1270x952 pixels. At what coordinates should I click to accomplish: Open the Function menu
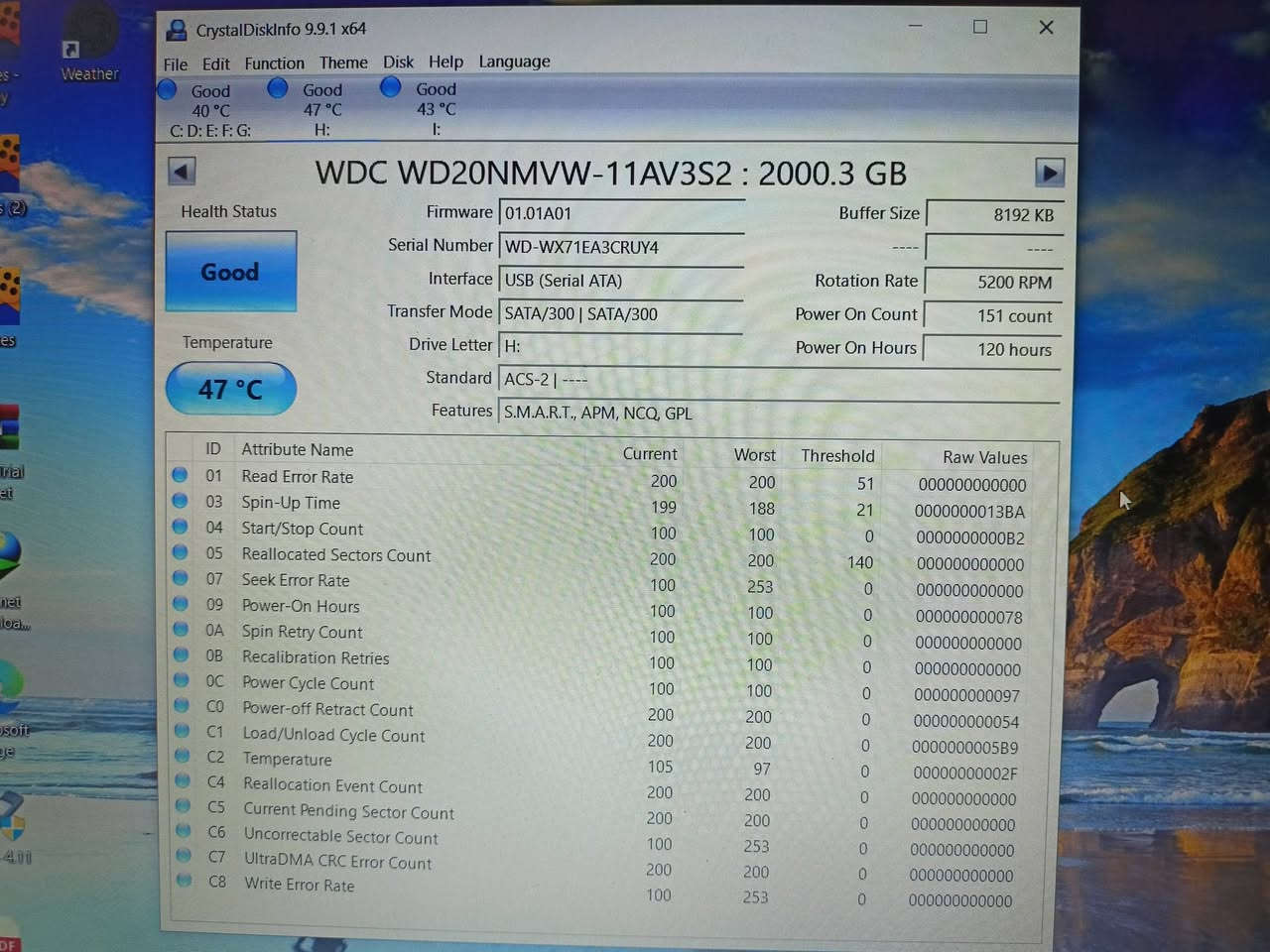click(x=275, y=63)
